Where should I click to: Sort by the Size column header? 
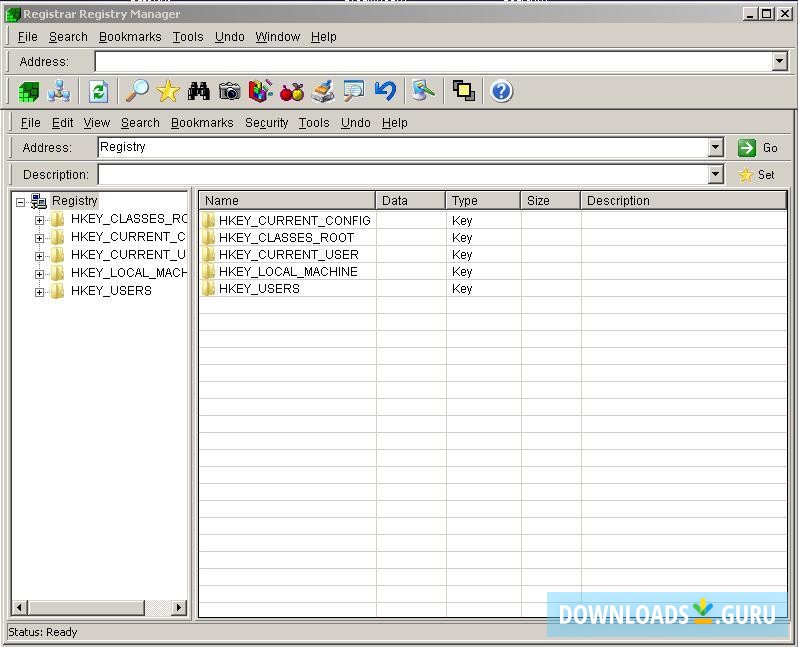pyautogui.click(x=551, y=201)
